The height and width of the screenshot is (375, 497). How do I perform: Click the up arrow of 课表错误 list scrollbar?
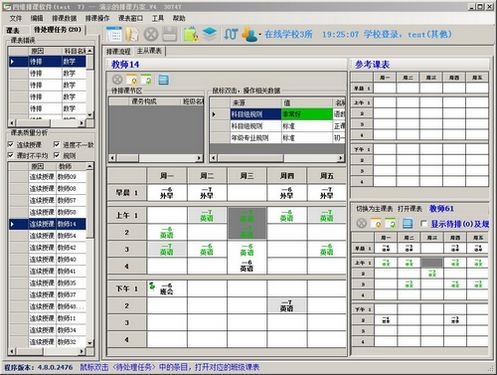90,51
